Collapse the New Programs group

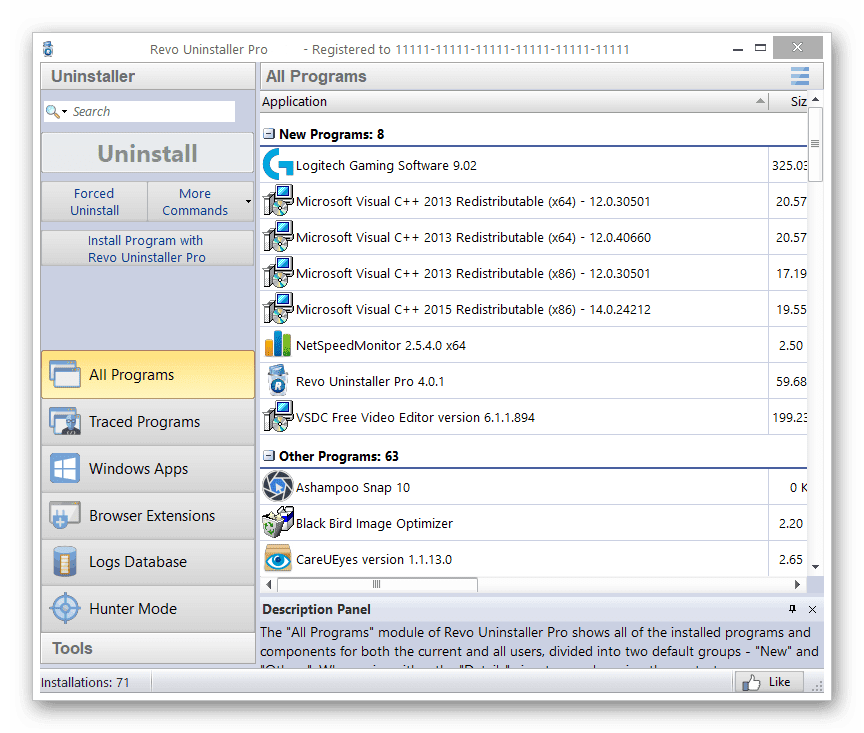269,134
